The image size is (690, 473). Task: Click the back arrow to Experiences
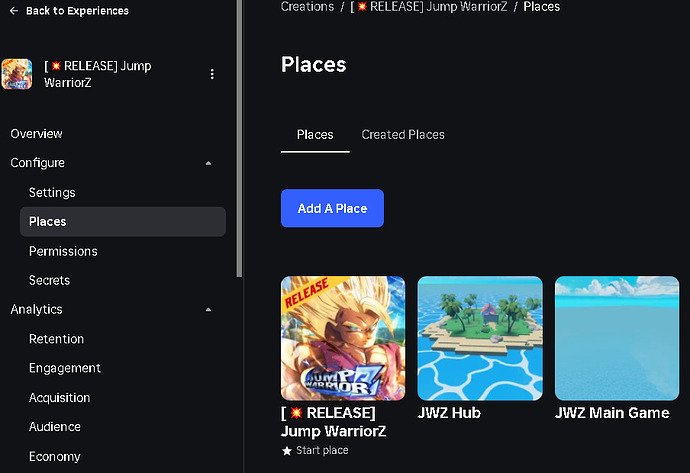14,11
